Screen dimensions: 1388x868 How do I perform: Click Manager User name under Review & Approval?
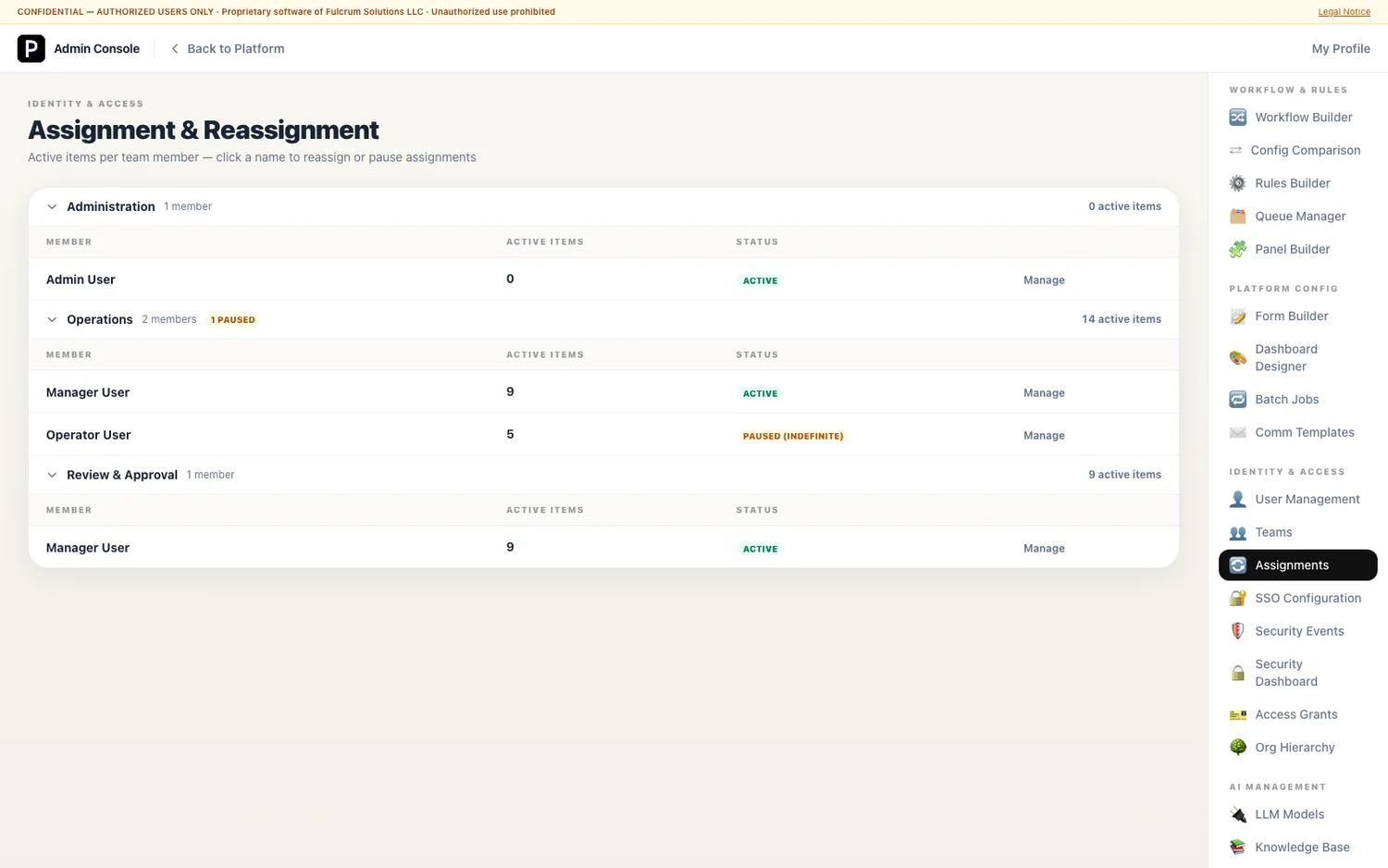pyautogui.click(x=87, y=548)
